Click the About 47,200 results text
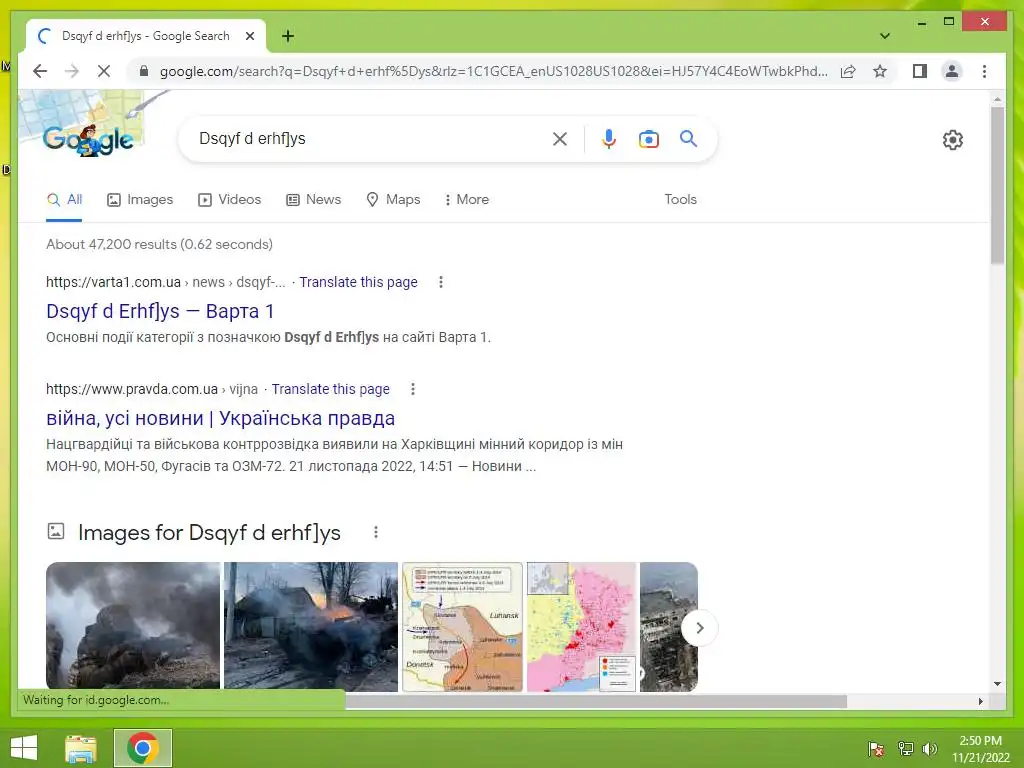This screenshot has width=1024, height=768. 159,244
